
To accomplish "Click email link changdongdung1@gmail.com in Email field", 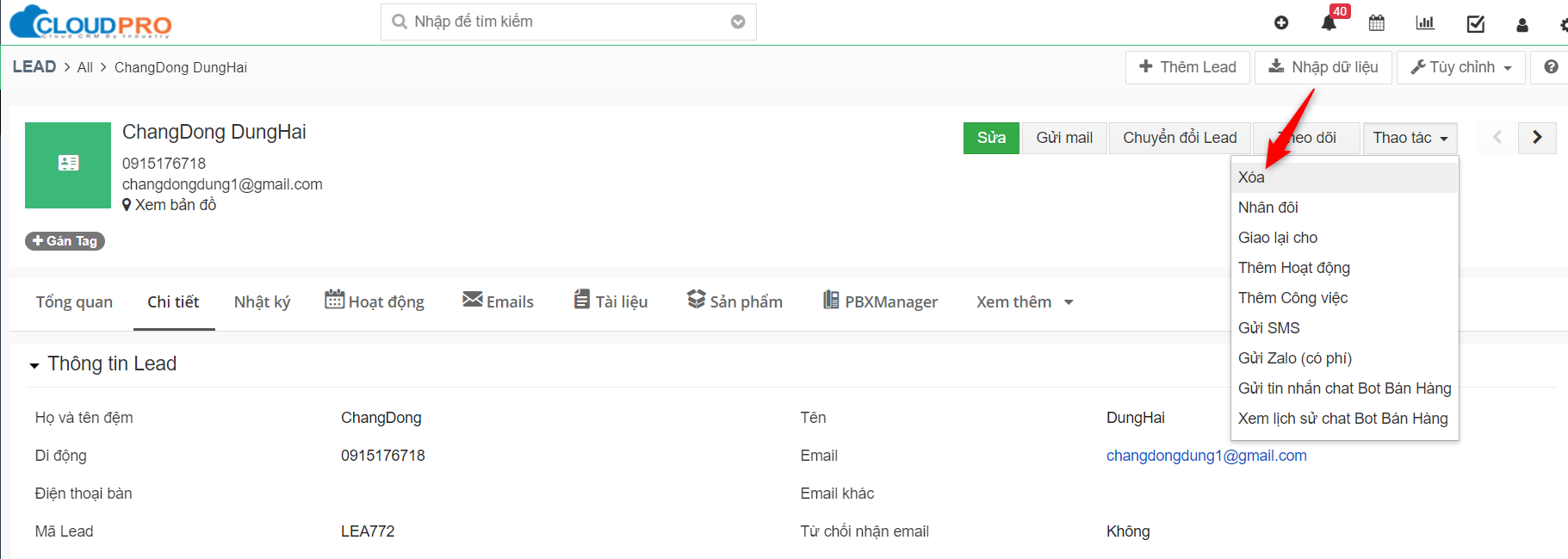I will (x=1206, y=456).
